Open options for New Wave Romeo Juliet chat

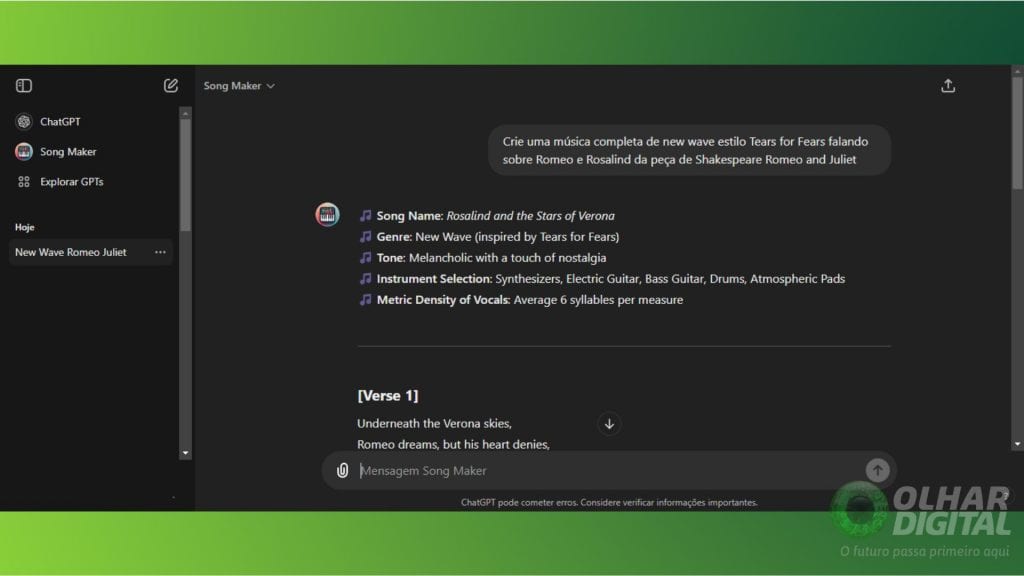pos(160,252)
